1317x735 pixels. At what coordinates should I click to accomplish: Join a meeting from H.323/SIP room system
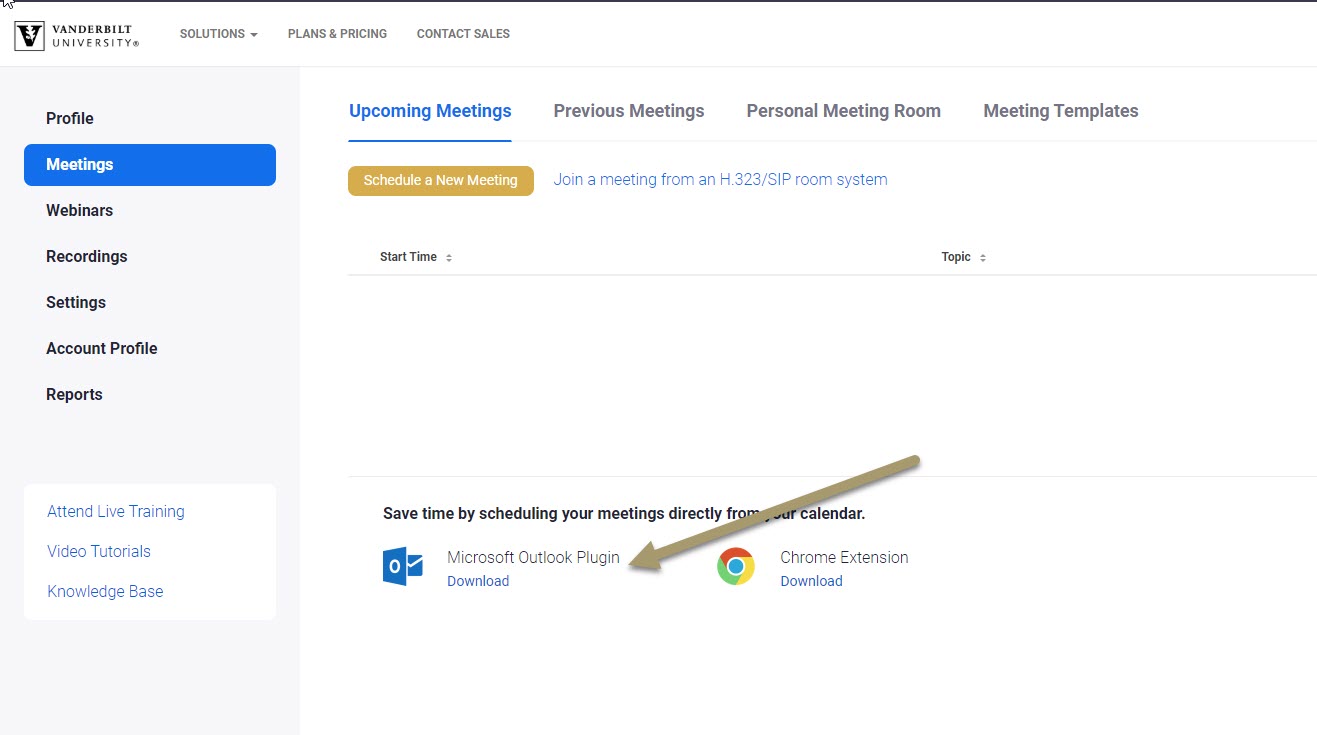[720, 180]
